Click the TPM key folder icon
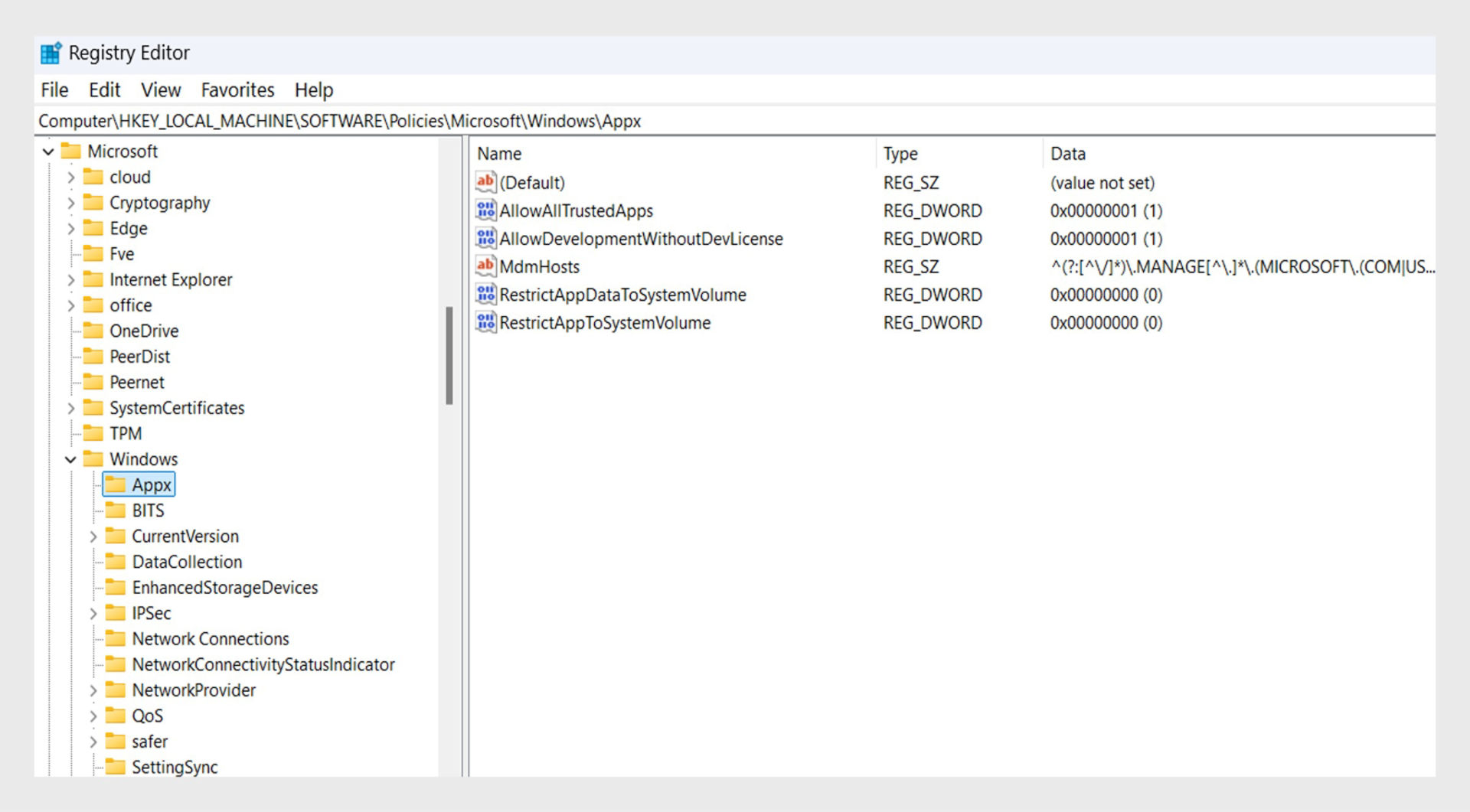The width and height of the screenshot is (1470, 812). click(x=93, y=433)
